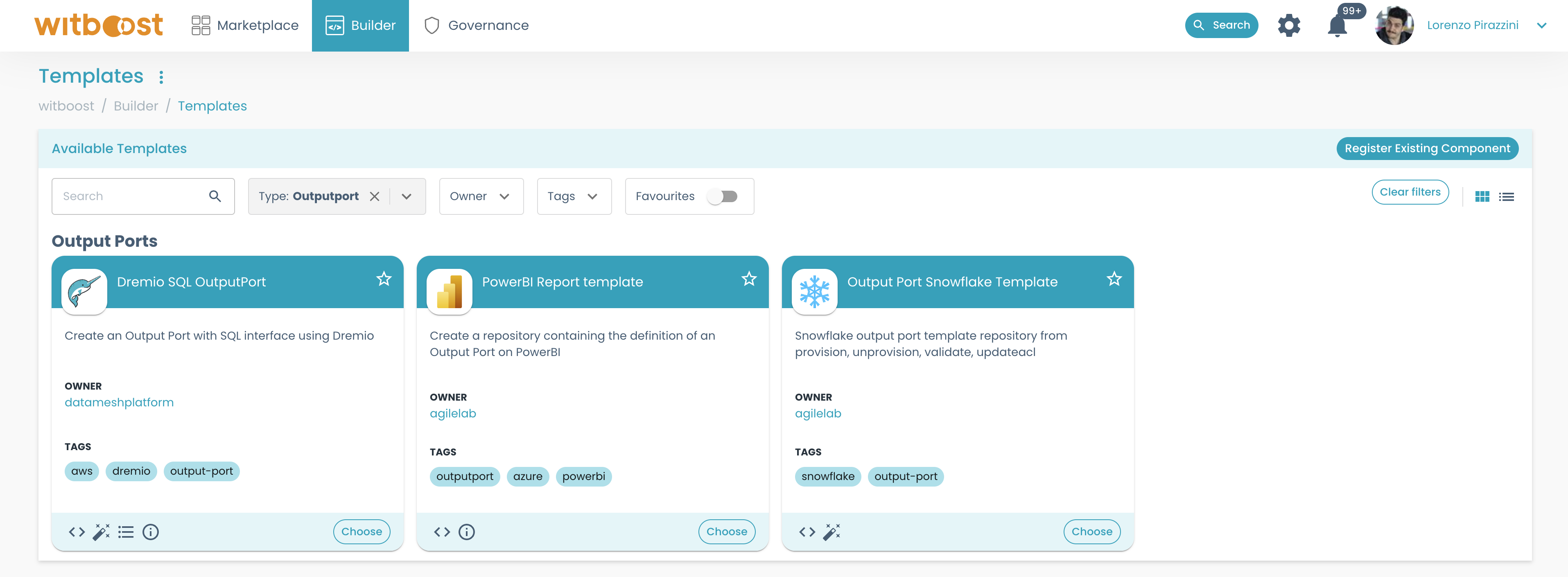Switch to grid view layout
The image size is (1568, 577).
pos(1482,196)
